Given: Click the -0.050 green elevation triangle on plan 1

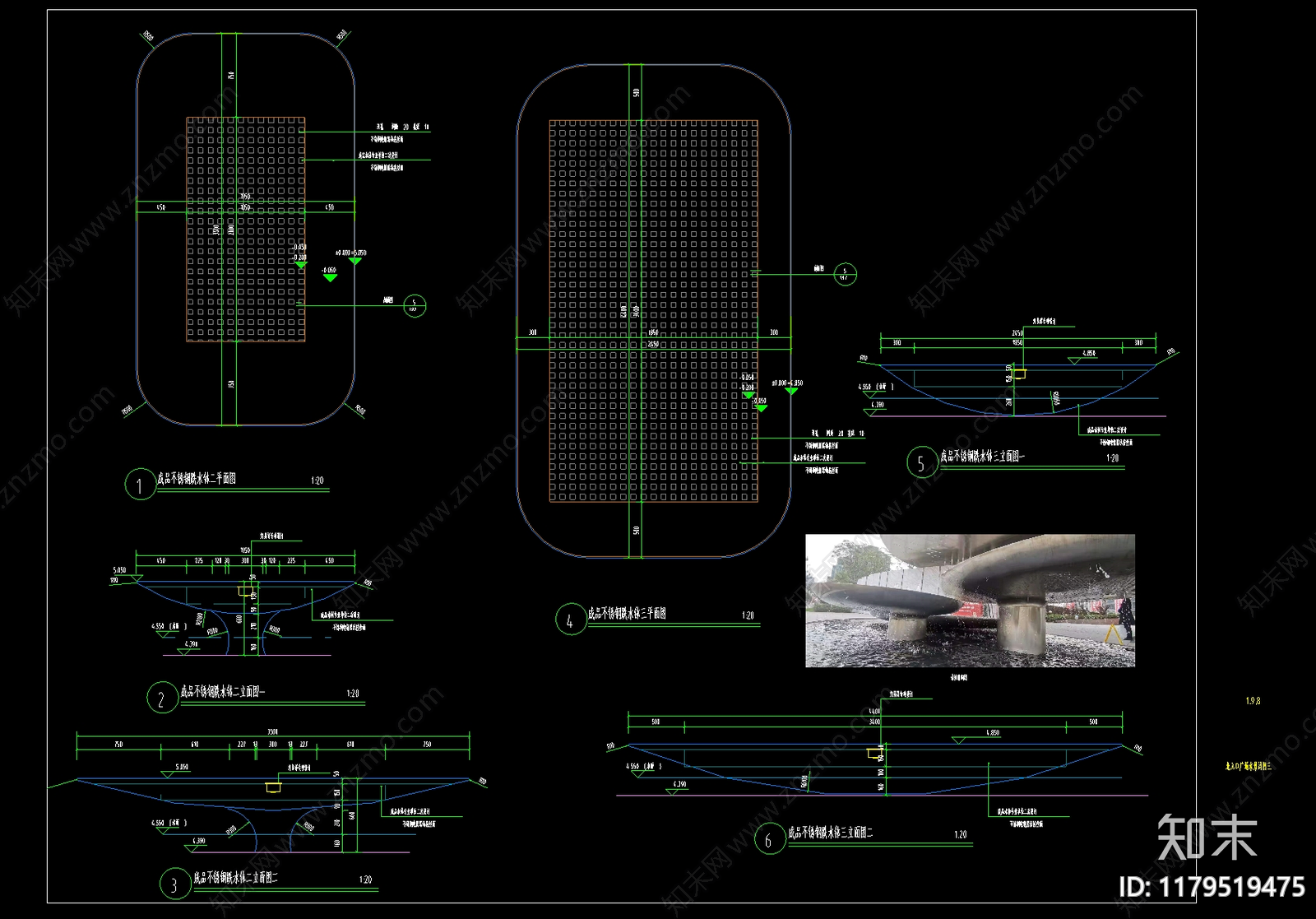Looking at the screenshot, I should pyautogui.click(x=330, y=278).
